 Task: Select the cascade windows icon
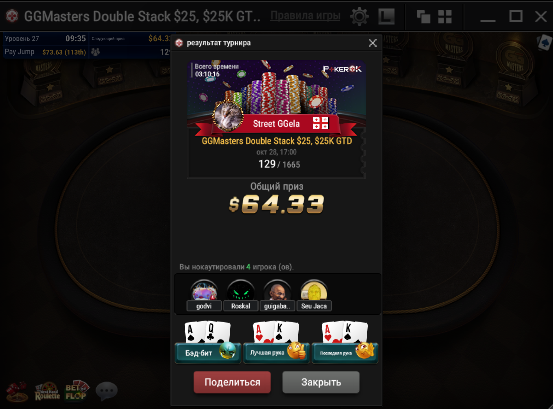423,16
